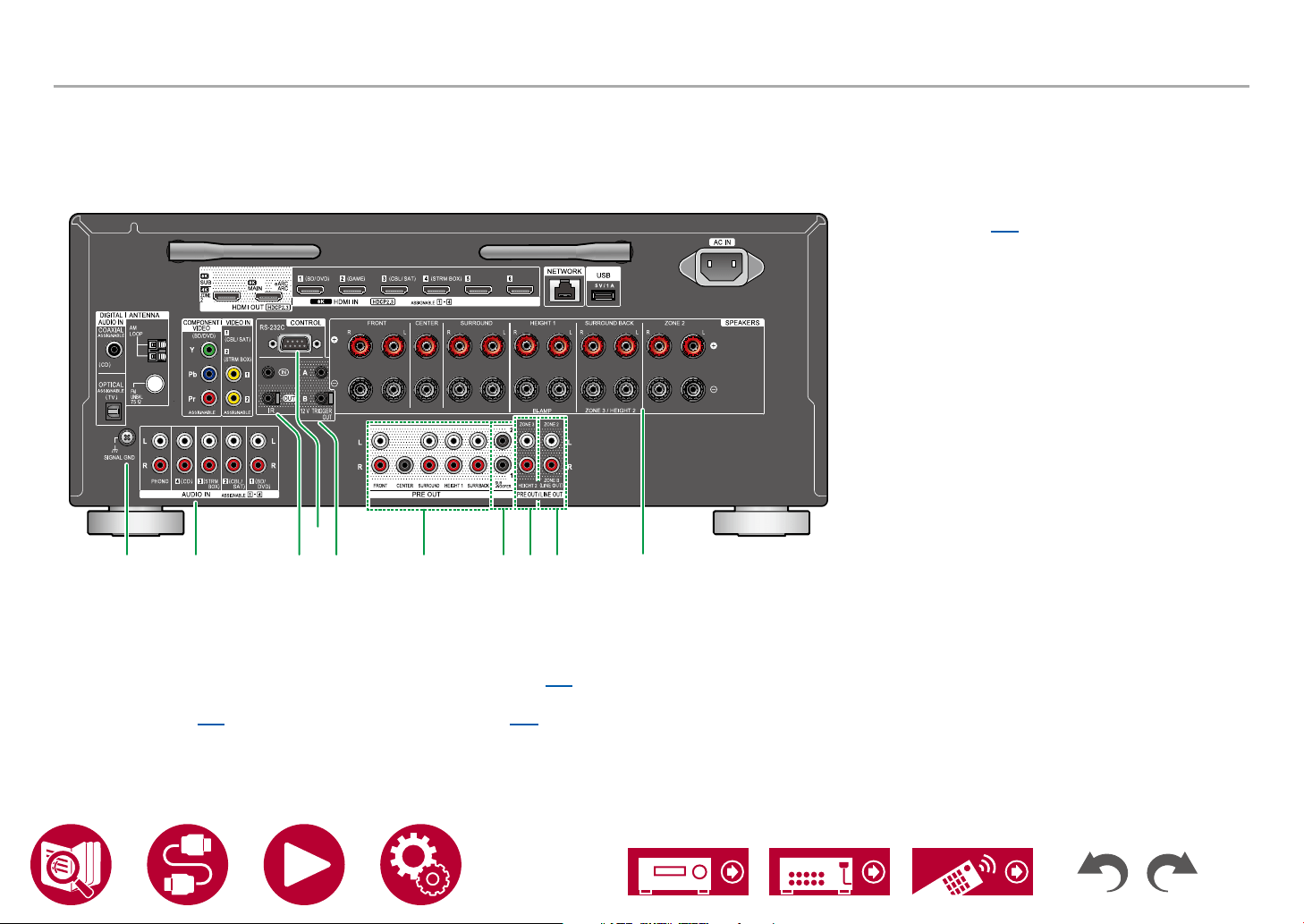
Task: Select HDMI IN 4 (STRM BOX) port
Action: click(436, 291)
